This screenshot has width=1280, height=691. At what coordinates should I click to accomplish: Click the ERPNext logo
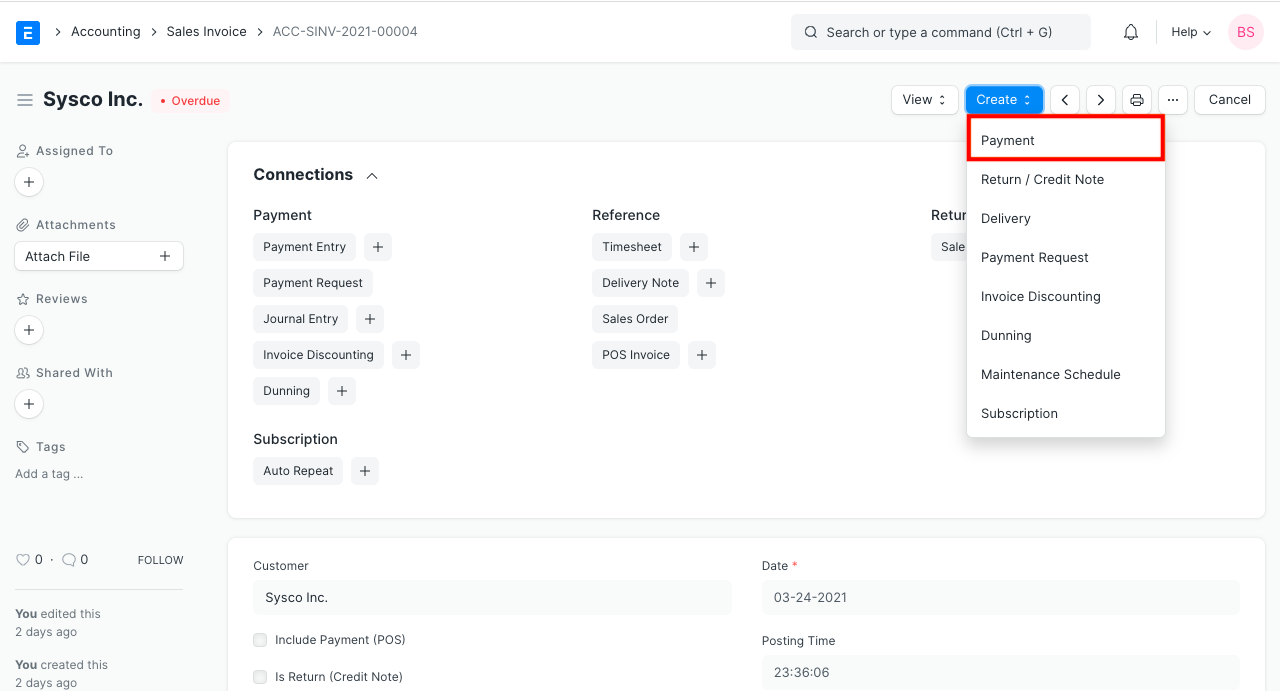[28, 31]
